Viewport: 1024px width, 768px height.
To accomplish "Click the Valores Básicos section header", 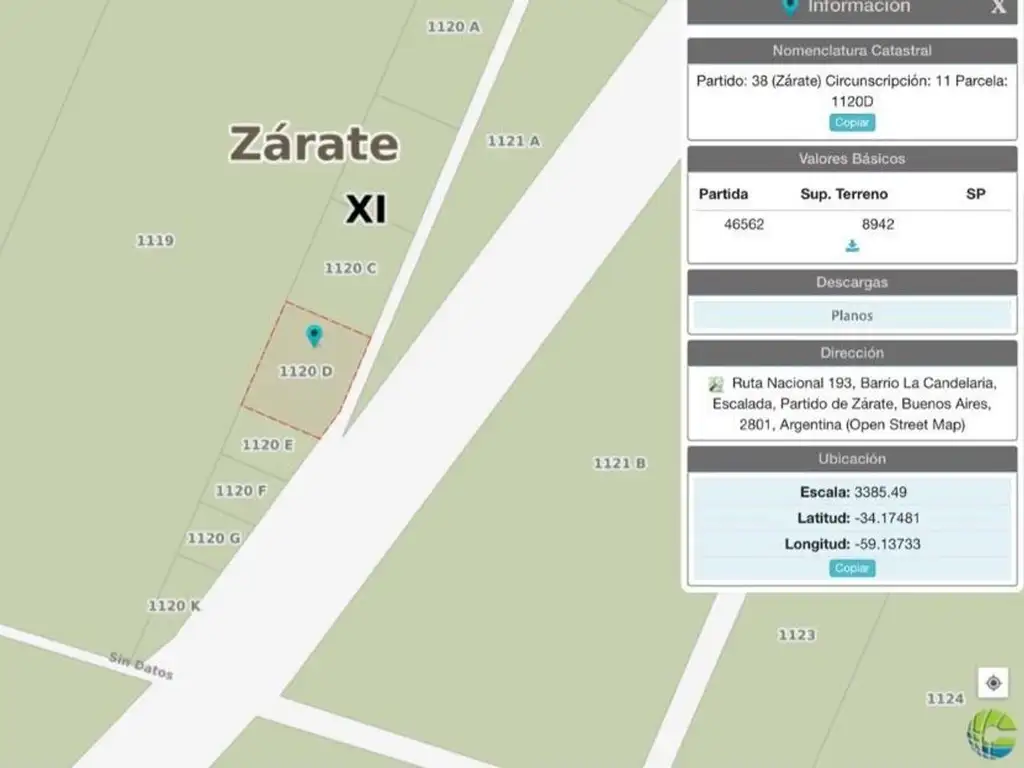I will click(x=852, y=159).
